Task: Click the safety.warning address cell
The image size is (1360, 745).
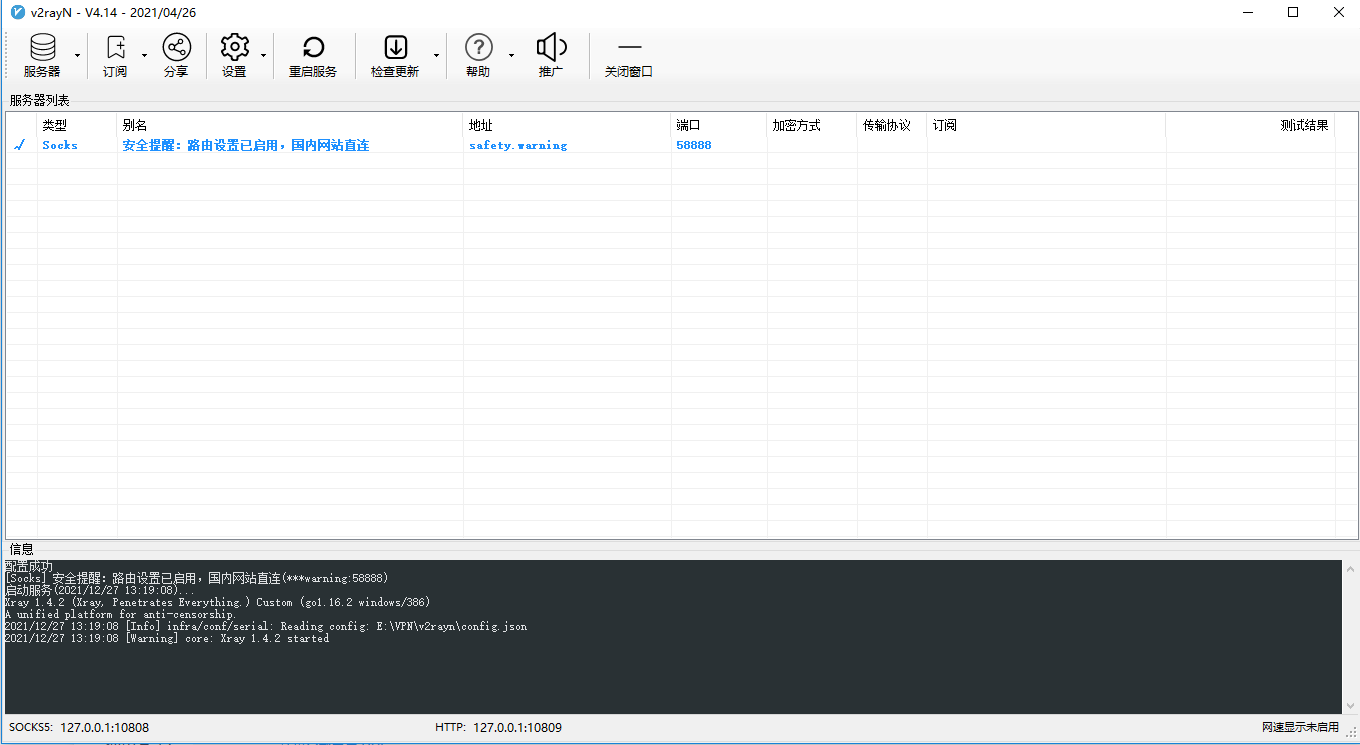Action: tap(518, 145)
